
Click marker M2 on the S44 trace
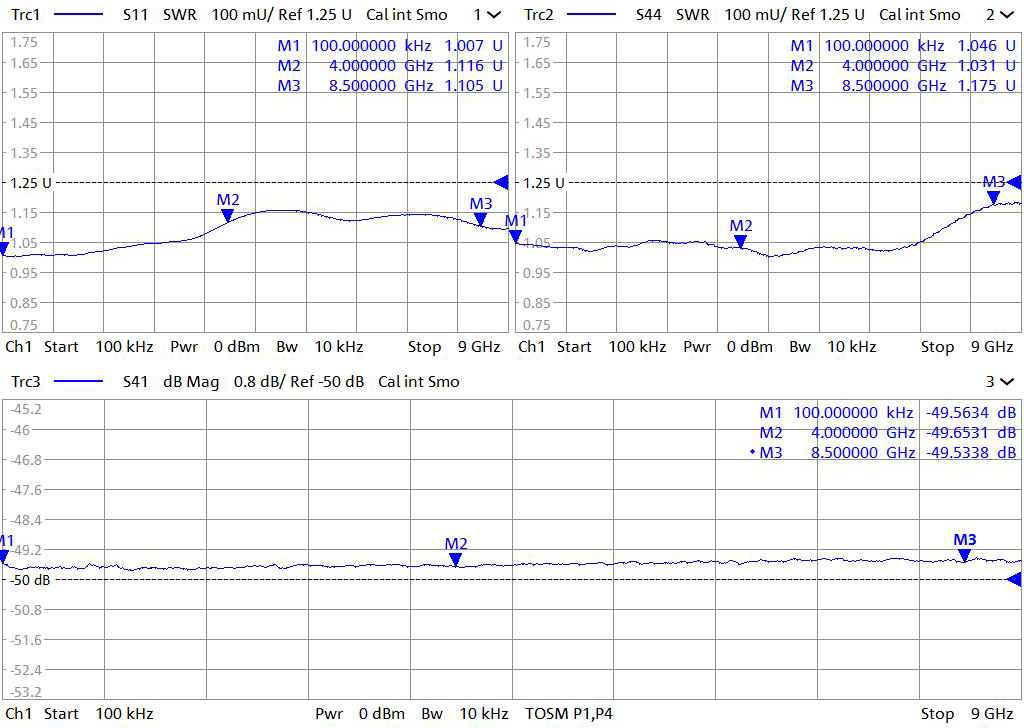pos(740,239)
